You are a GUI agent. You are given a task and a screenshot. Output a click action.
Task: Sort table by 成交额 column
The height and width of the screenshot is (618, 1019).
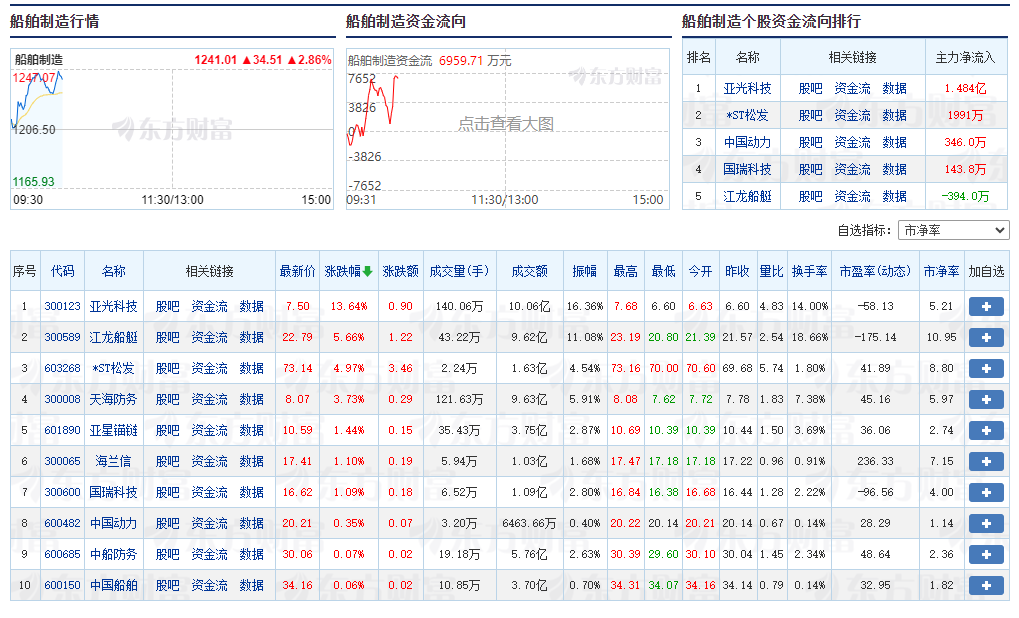tap(529, 271)
